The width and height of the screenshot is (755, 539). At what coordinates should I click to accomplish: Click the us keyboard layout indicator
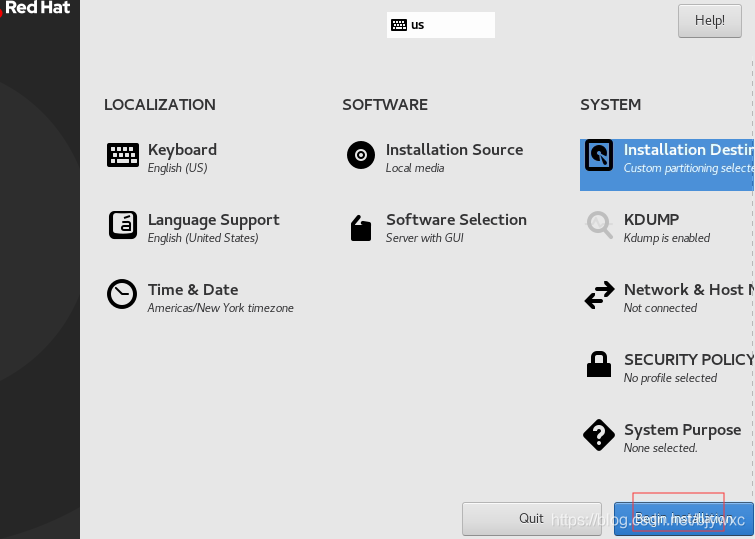click(441, 25)
